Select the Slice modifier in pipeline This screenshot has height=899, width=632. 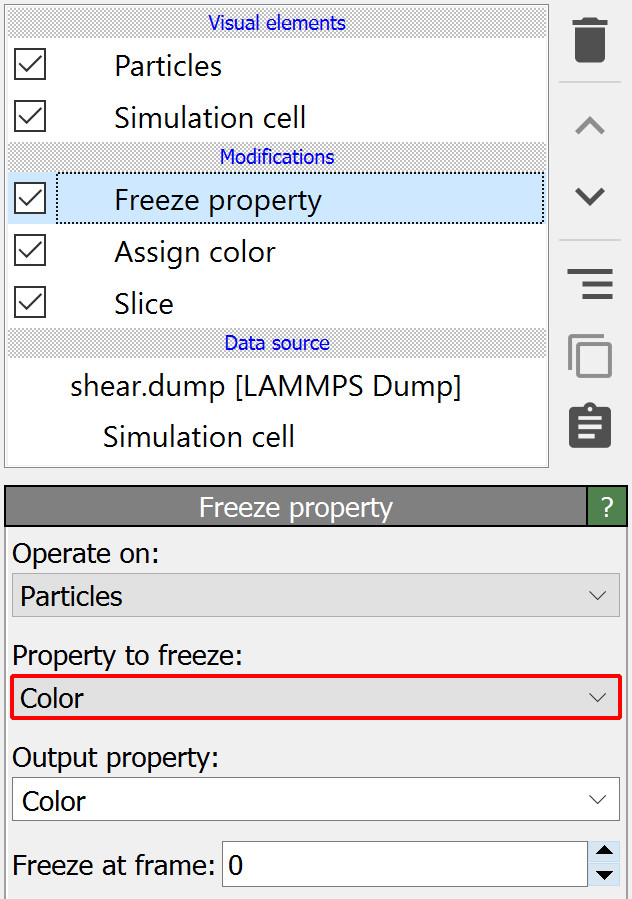(x=144, y=304)
